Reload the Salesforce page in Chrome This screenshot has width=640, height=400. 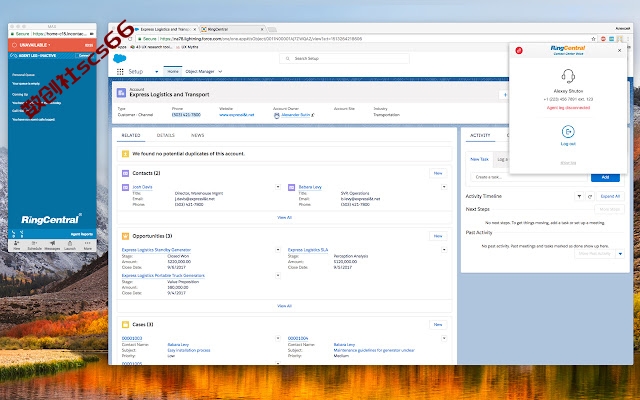click(x=130, y=39)
